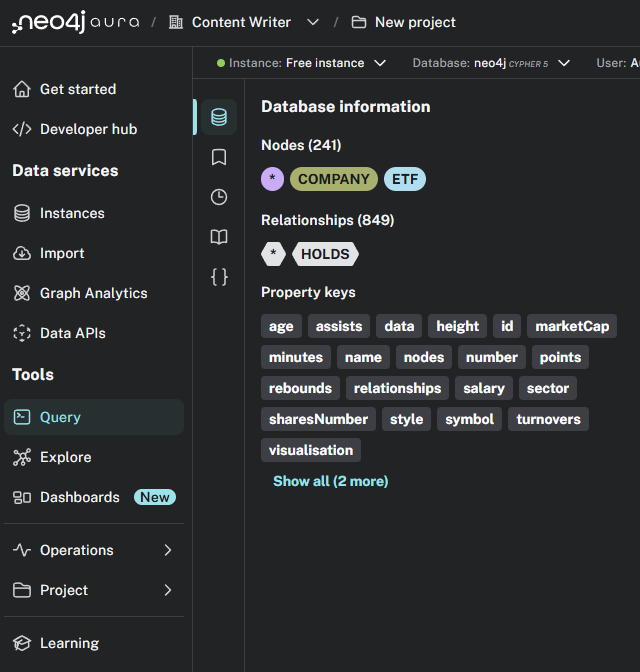Click the assists property key
This screenshot has width=640, height=672.
coord(339,326)
